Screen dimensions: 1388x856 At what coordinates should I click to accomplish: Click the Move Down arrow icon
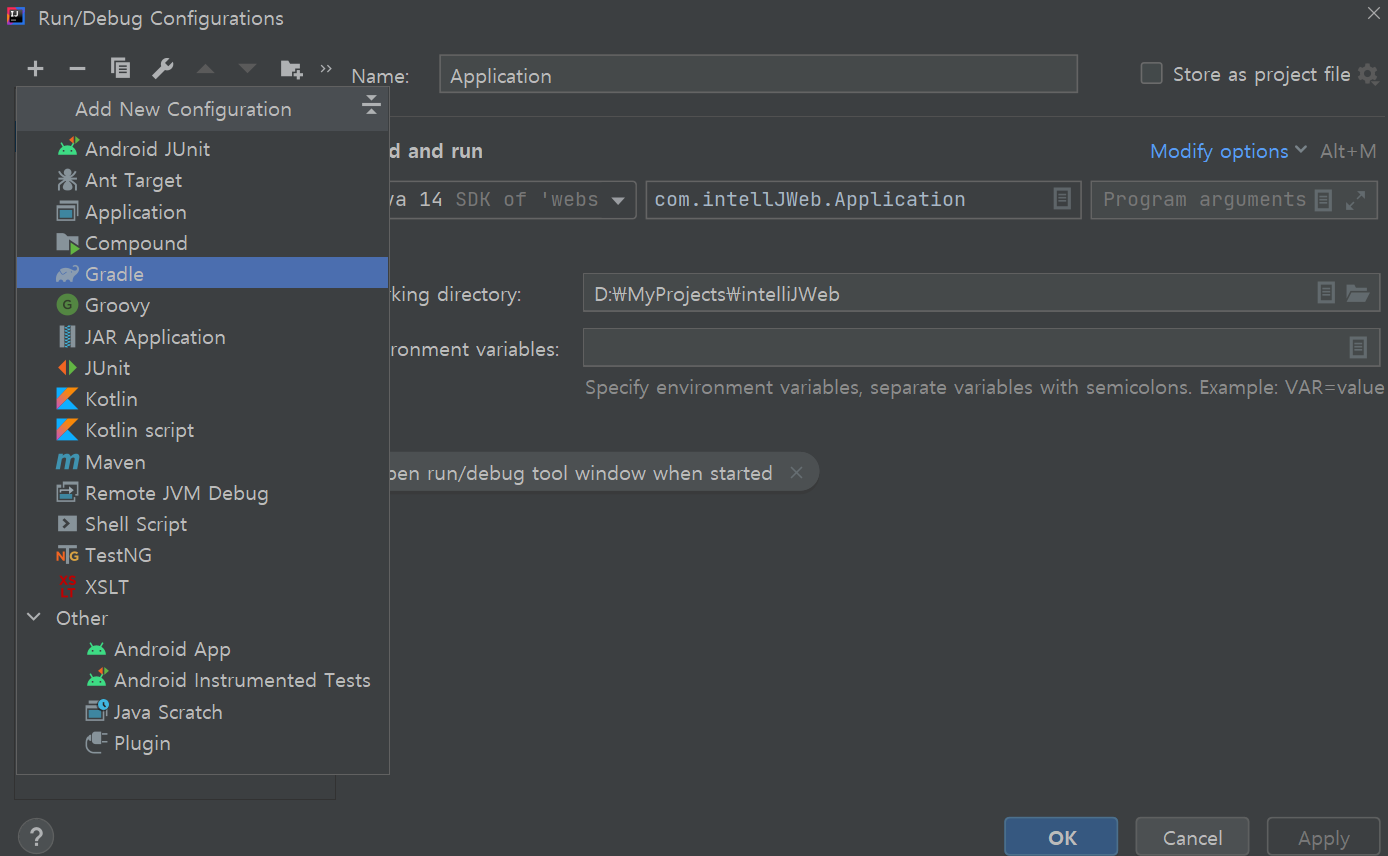pyautogui.click(x=247, y=69)
